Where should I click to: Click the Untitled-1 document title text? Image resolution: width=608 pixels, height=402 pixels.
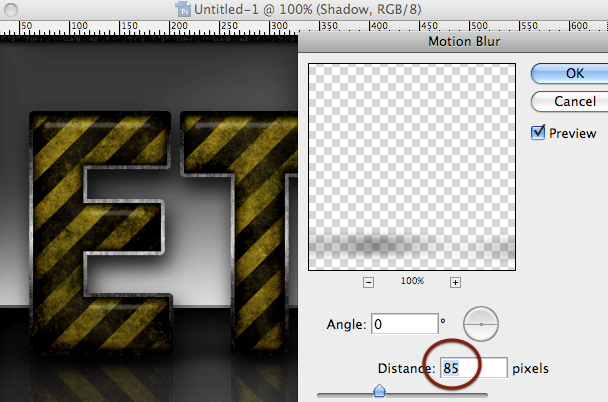click(x=308, y=9)
